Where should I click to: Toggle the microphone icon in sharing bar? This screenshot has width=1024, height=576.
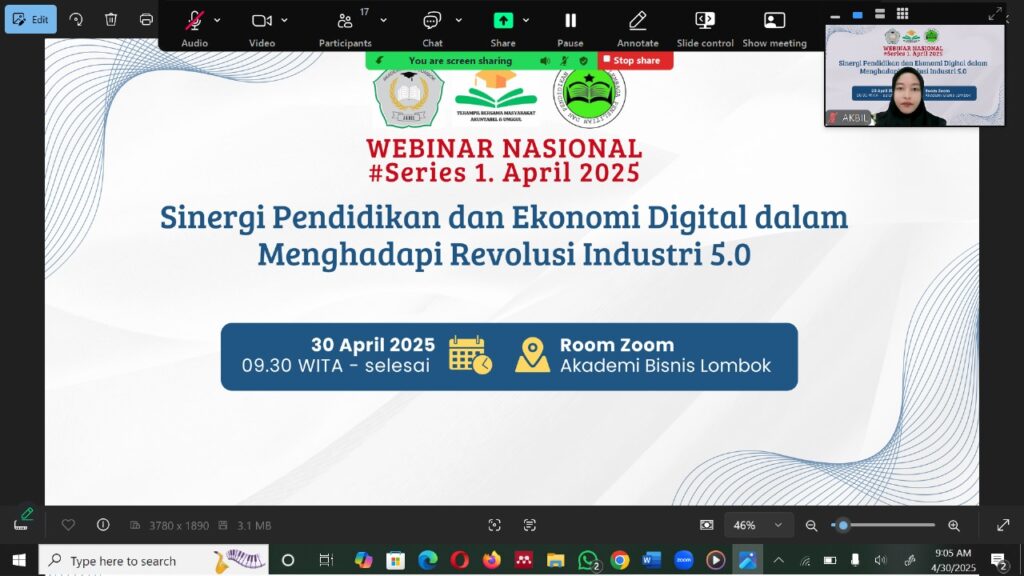[x=564, y=61]
